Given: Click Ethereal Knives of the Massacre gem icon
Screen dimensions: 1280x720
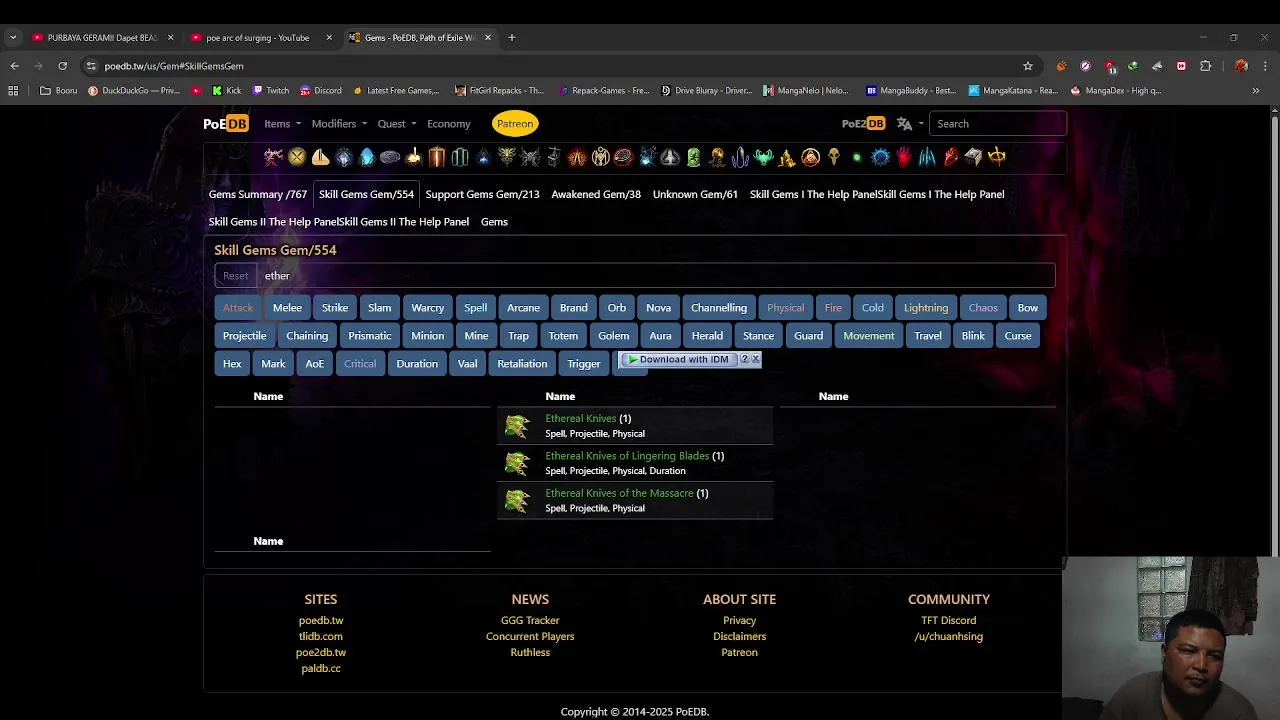Looking at the screenshot, I should pyautogui.click(x=517, y=500).
